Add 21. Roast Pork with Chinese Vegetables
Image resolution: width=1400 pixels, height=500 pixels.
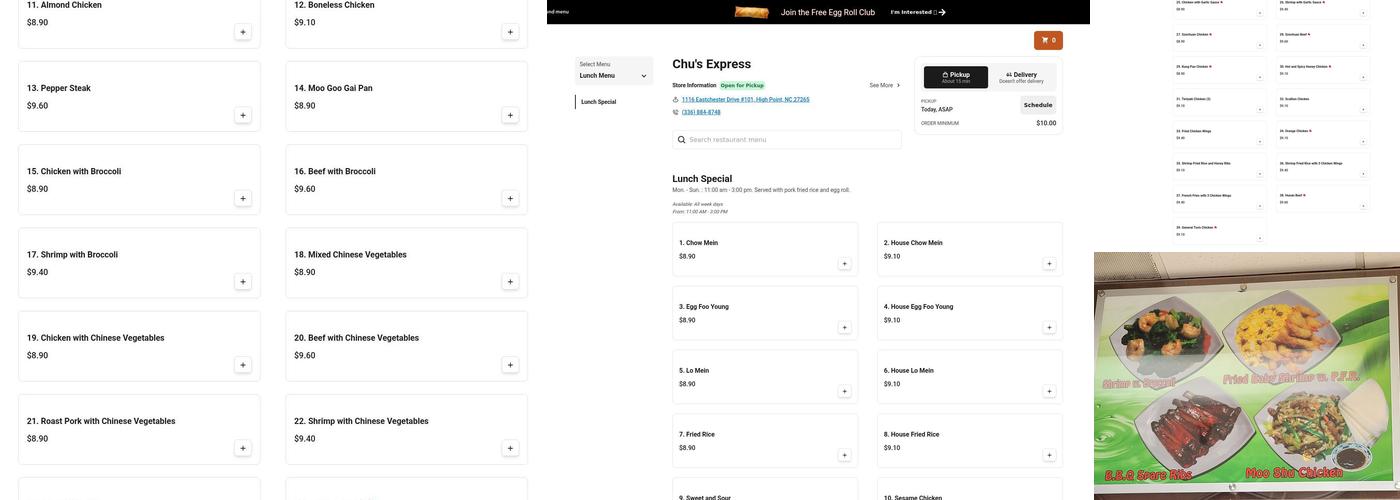pyautogui.click(x=242, y=448)
